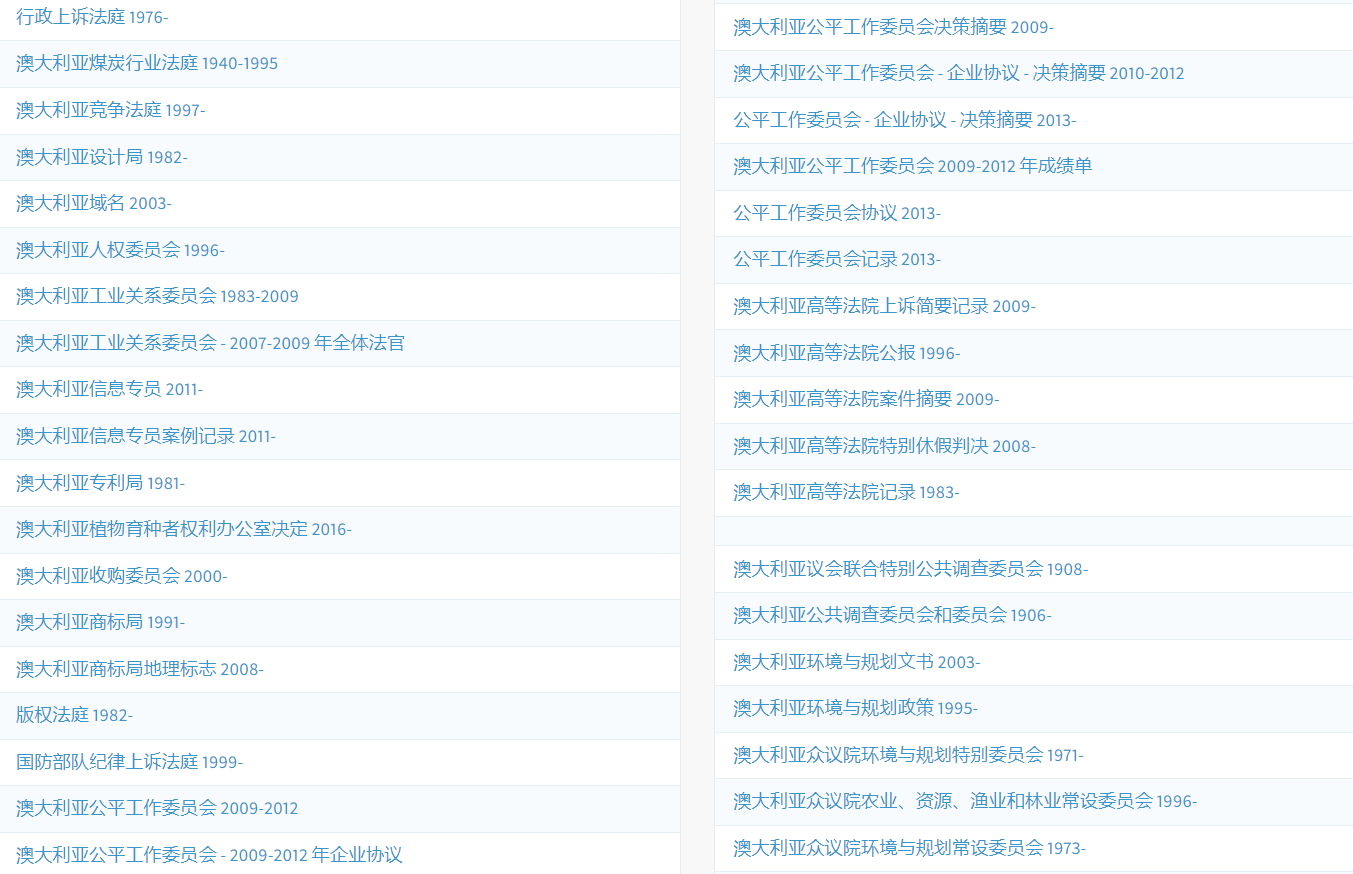Open 澳大利亚环境与规划文书 2003- link
The image size is (1353, 874).
point(857,662)
